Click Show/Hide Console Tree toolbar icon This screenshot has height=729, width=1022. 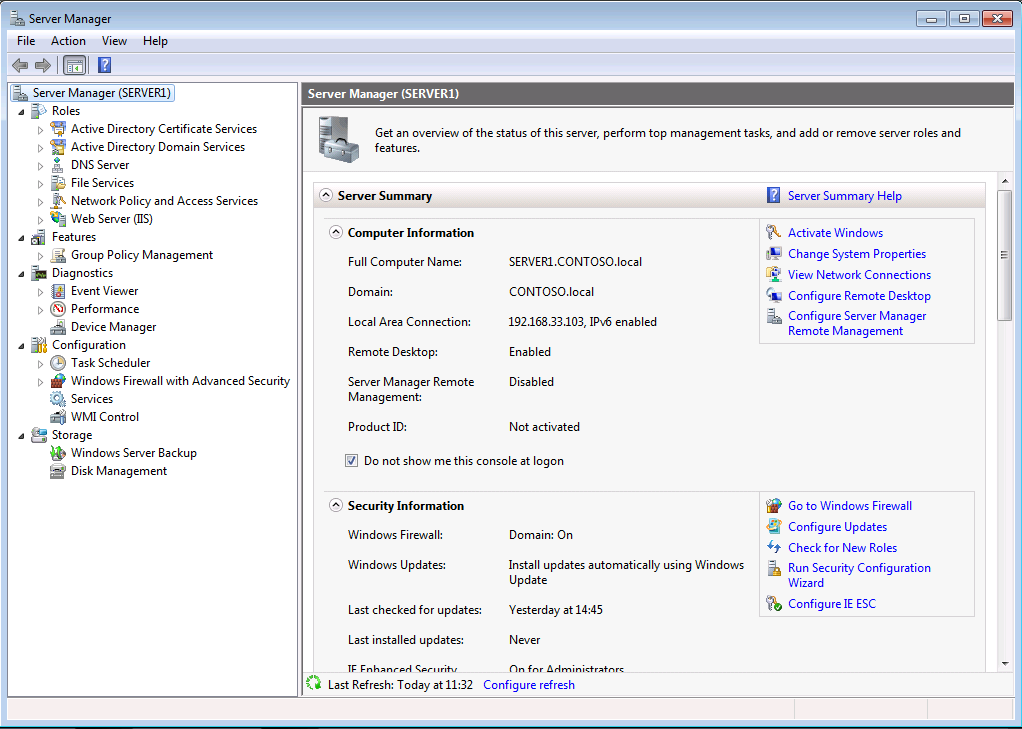74,65
